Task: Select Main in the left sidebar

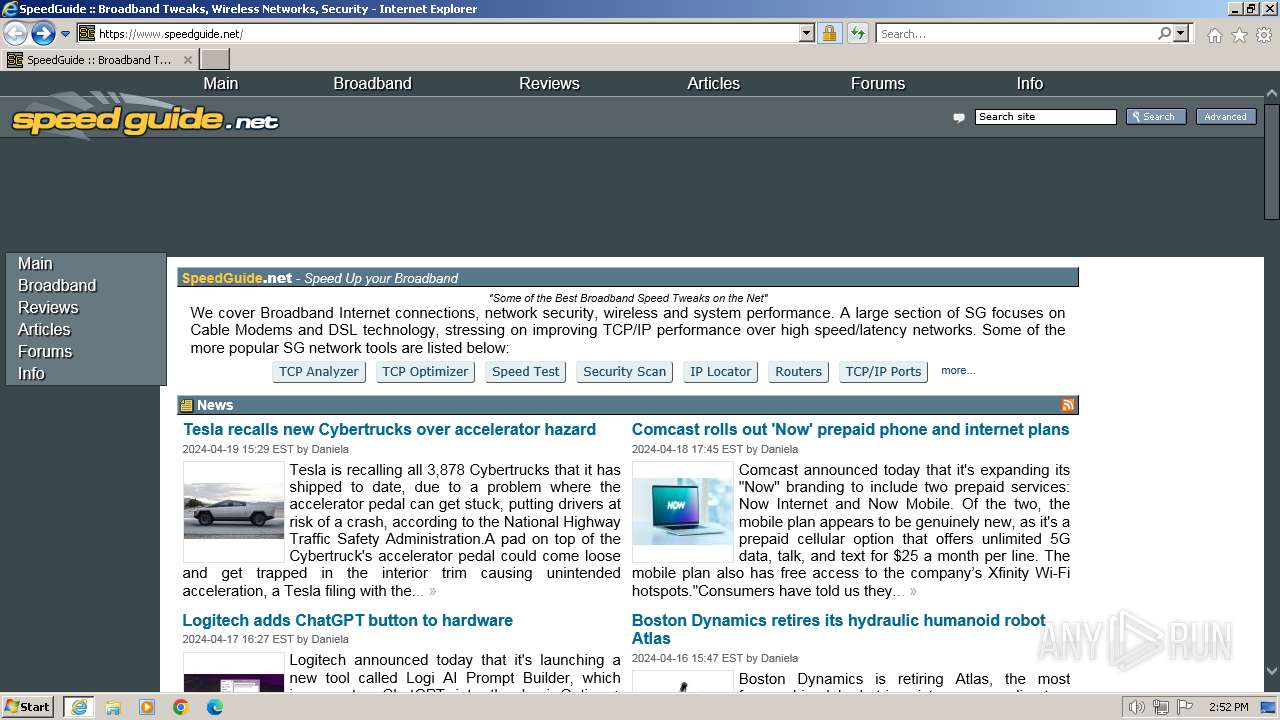Action: [35, 264]
